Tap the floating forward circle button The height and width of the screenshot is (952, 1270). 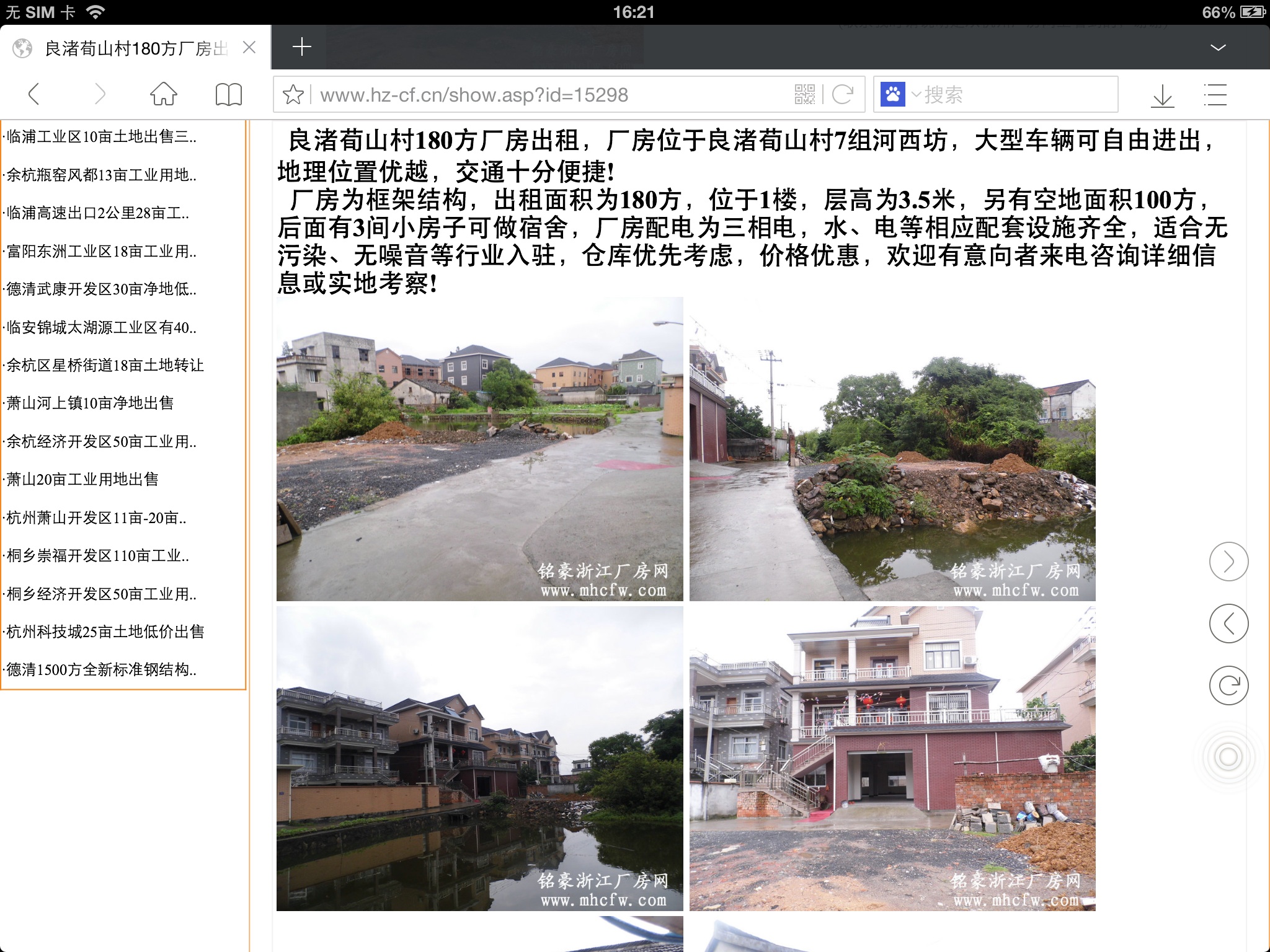coord(1228,562)
